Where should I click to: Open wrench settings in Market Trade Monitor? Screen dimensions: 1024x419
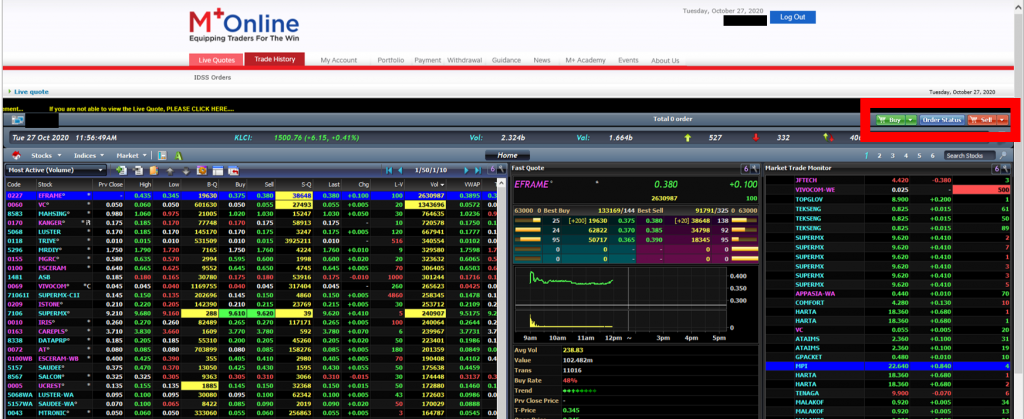pos(1006,168)
